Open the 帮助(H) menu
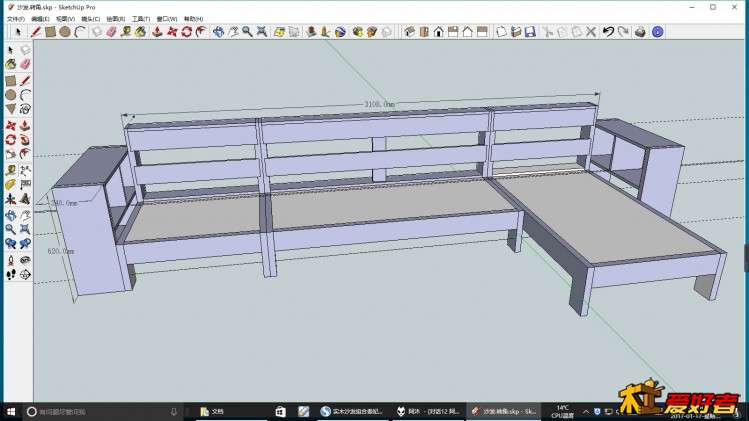This screenshot has width=749, height=421. coord(192,18)
